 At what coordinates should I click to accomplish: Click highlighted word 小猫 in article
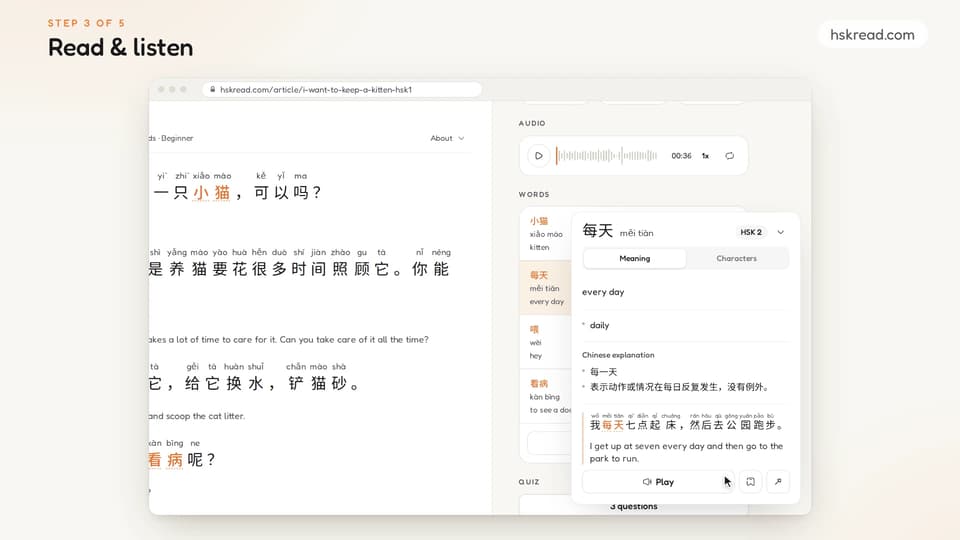tap(212, 192)
